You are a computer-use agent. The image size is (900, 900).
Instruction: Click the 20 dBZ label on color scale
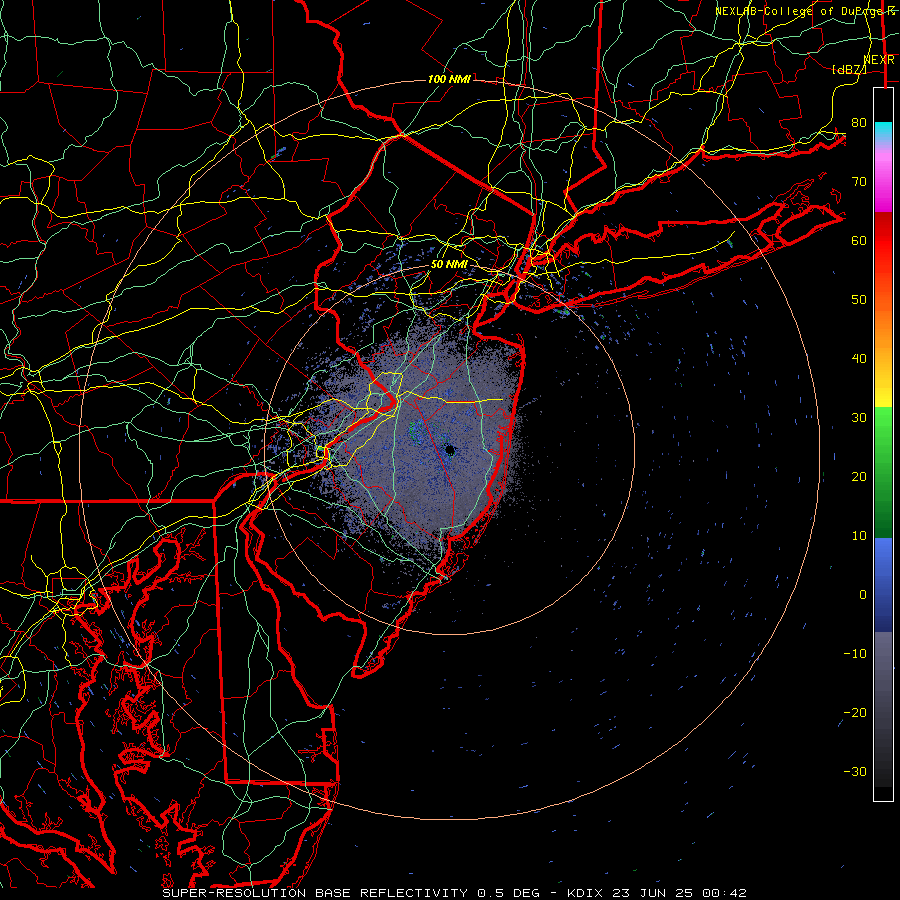click(859, 477)
